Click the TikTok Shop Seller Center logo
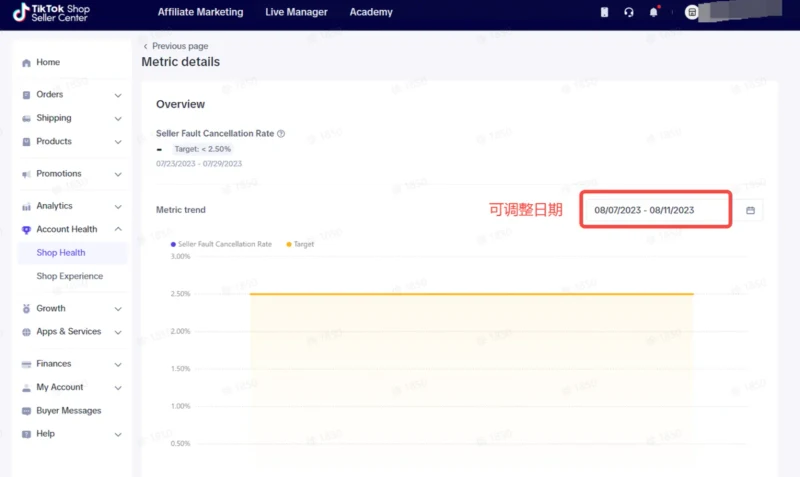This screenshot has height=477, width=800. pyautogui.click(x=51, y=12)
